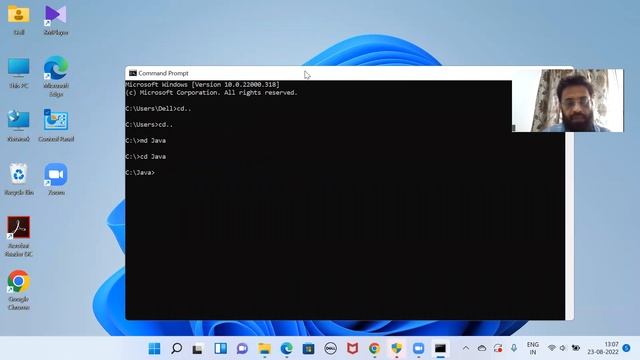The height and width of the screenshot is (360, 640).
Task: Open Microsoft Edge from the taskbar
Action: (x=287, y=349)
